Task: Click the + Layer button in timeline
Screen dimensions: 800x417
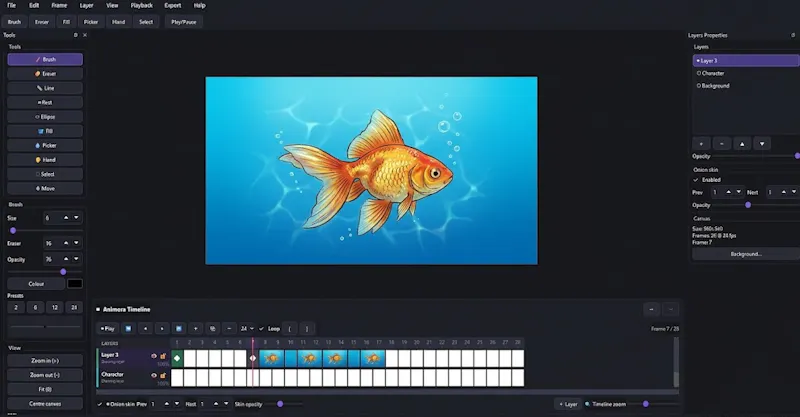Action: click(568, 404)
